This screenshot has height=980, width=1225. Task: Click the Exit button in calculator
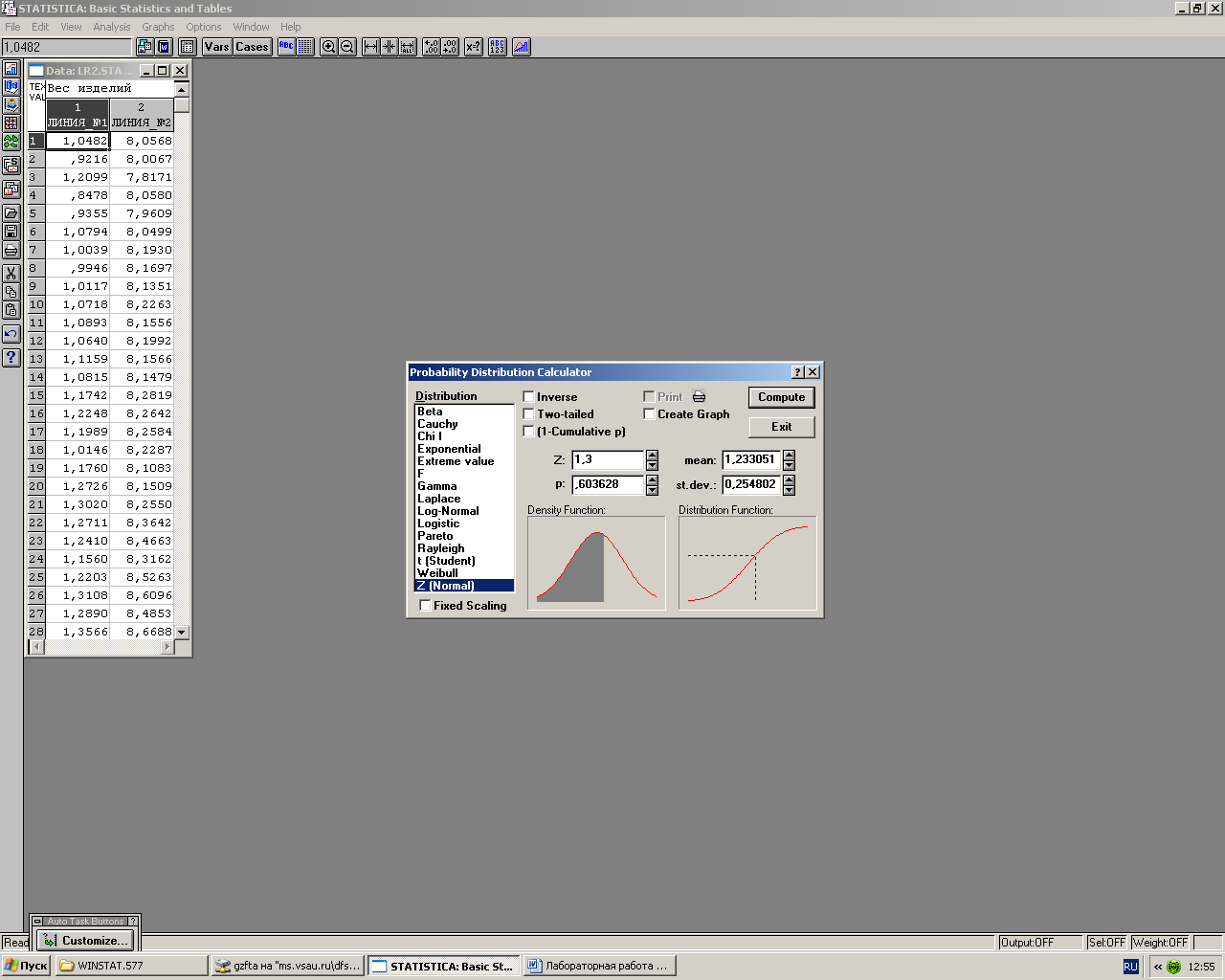[782, 427]
